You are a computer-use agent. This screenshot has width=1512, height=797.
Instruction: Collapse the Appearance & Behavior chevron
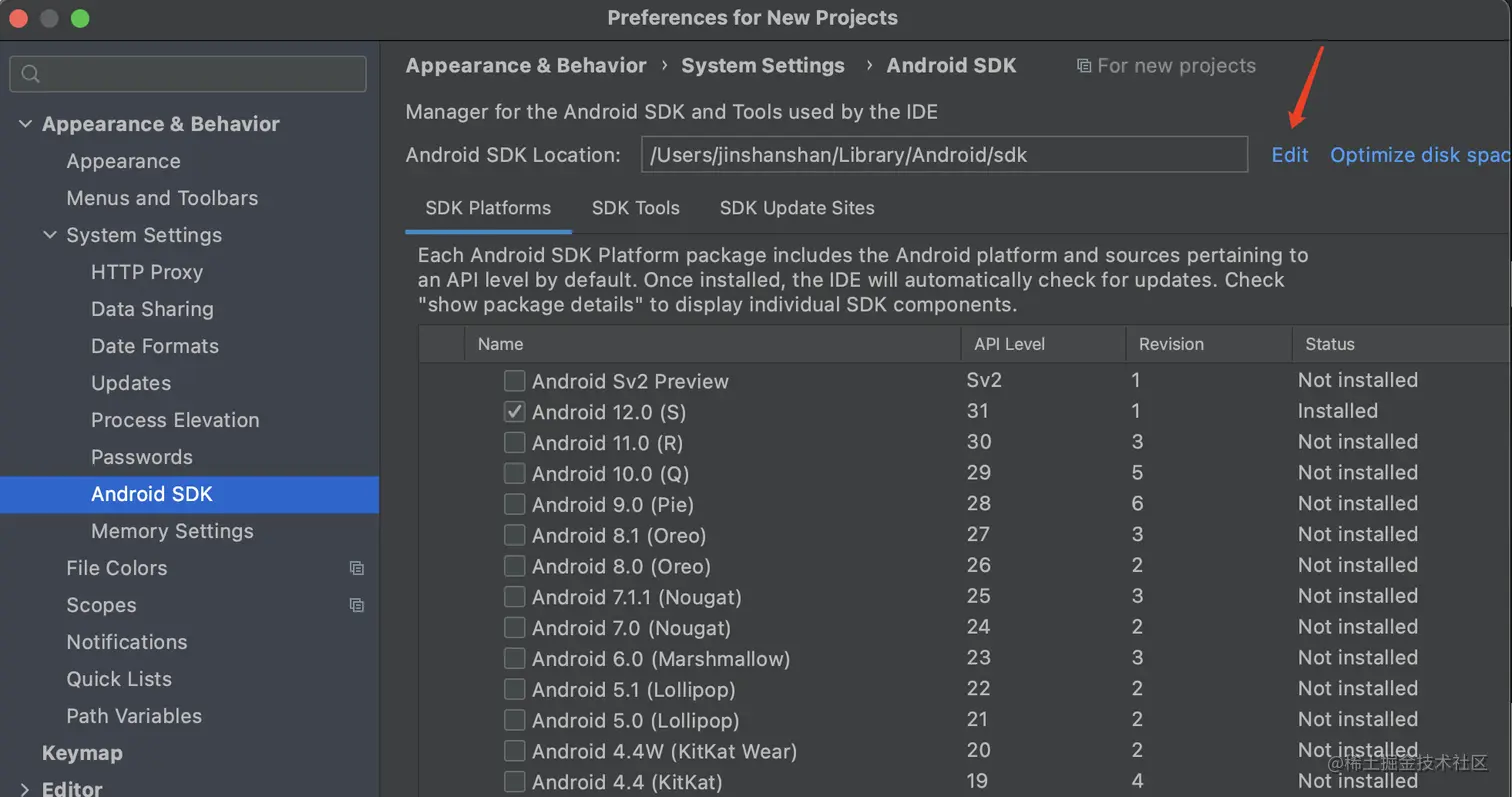pyautogui.click(x=25, y=124)
